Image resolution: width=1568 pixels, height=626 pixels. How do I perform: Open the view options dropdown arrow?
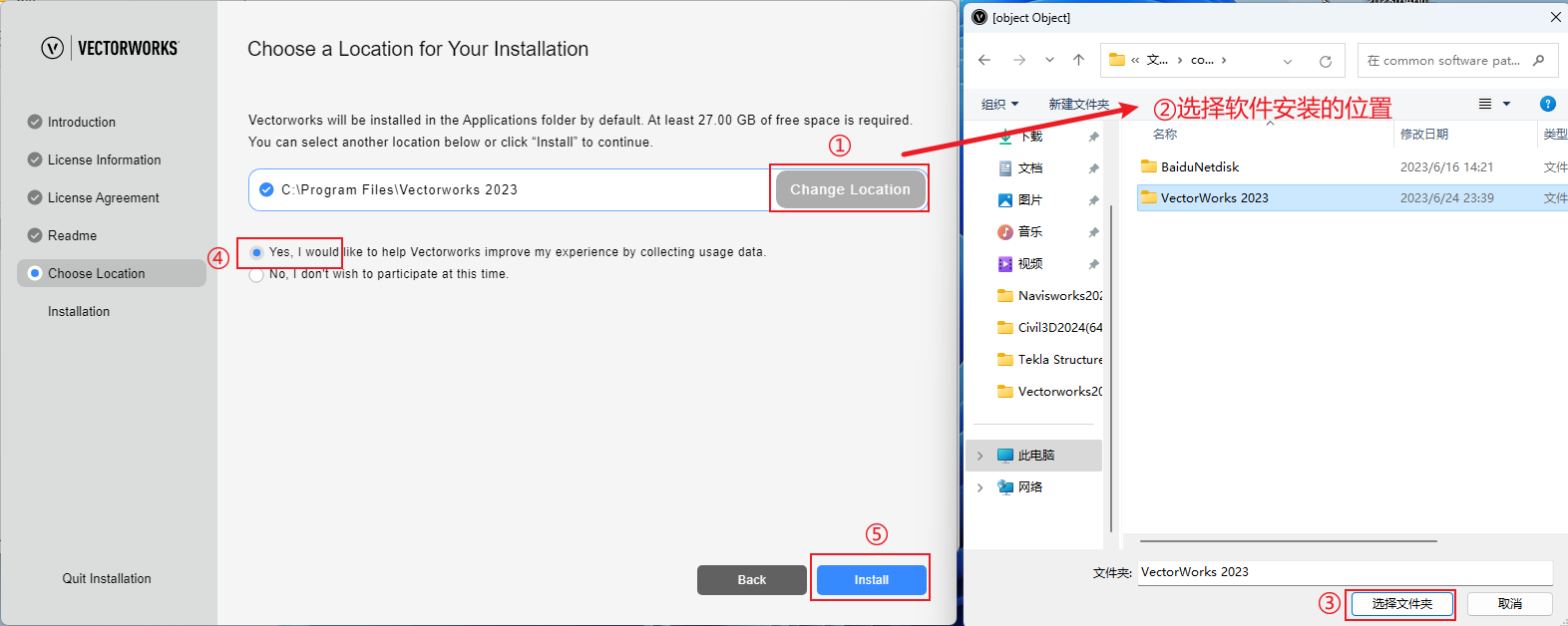point(1506,104)
